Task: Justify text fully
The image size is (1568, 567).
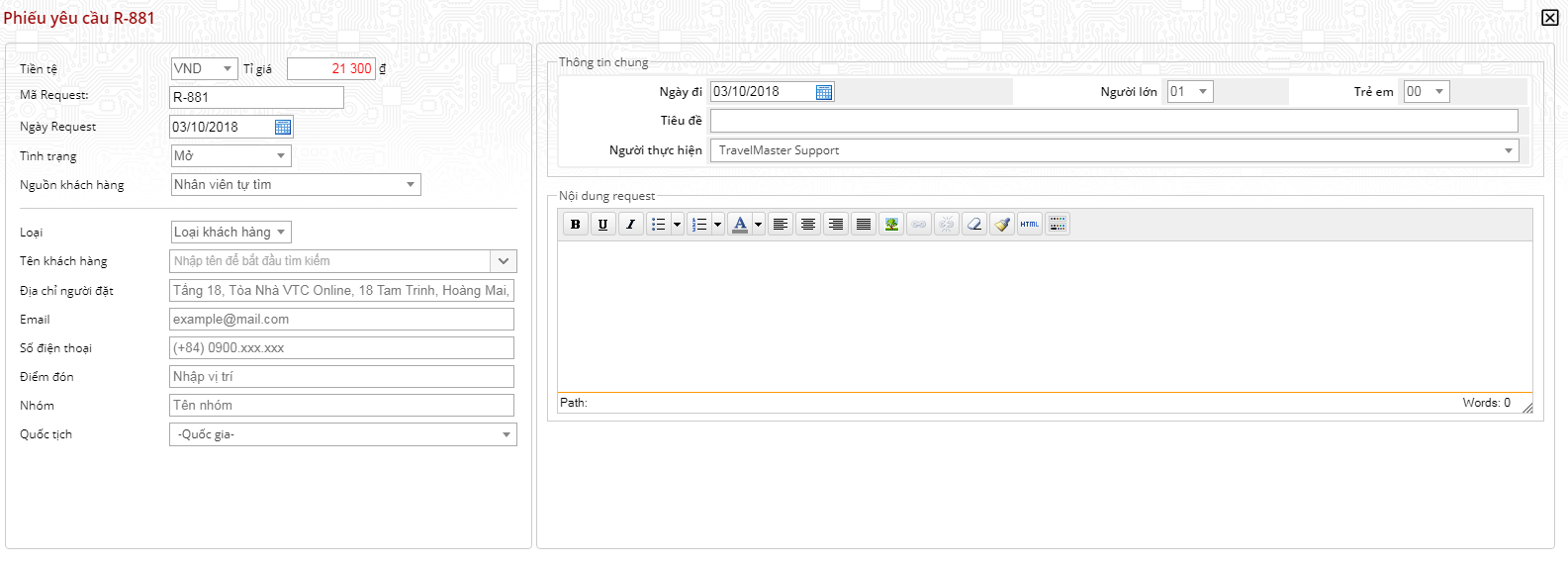Action: 863,225
